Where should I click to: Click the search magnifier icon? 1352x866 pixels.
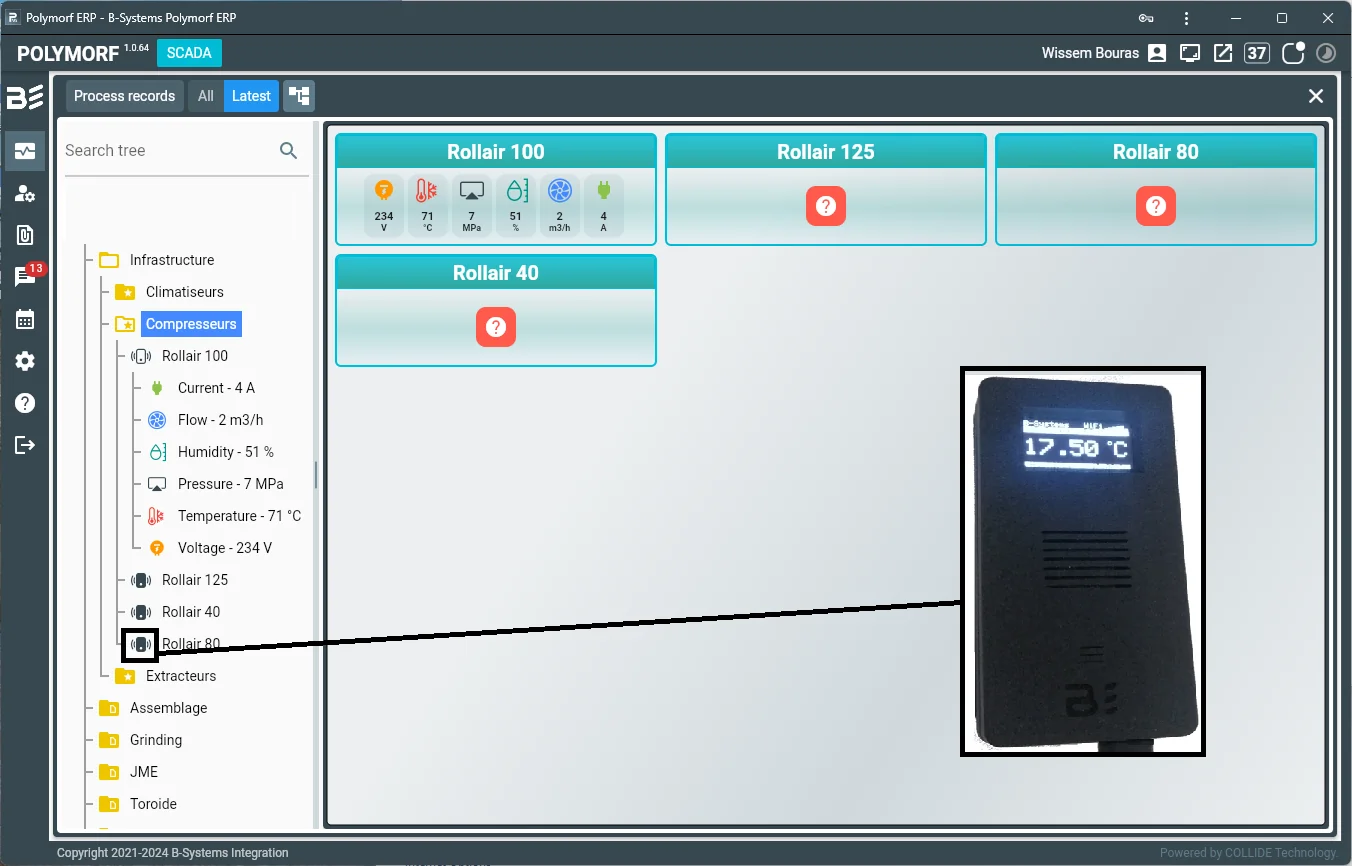(289, 151)
